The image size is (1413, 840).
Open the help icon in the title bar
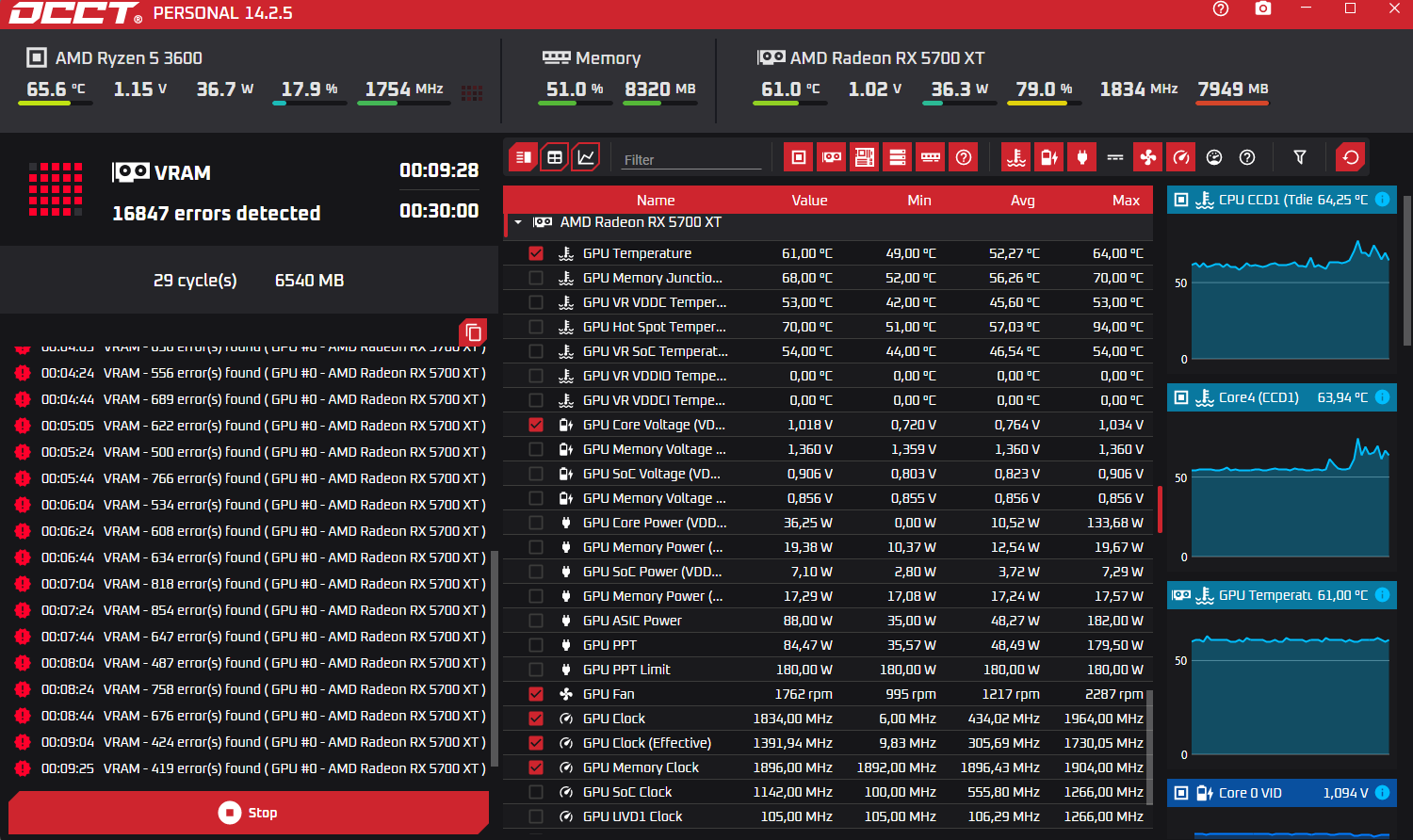tap(1221, 9)
